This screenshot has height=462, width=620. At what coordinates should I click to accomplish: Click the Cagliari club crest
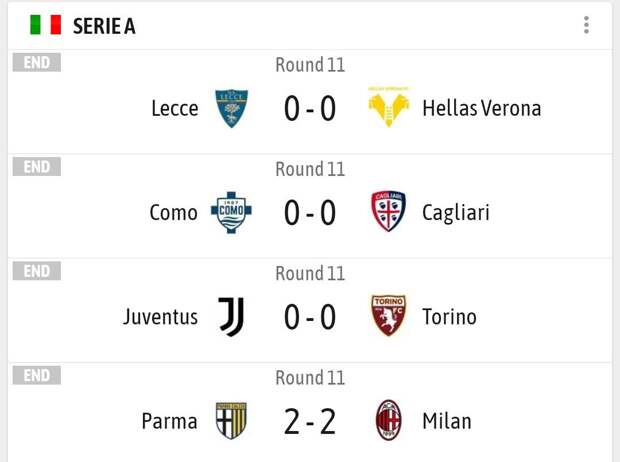tap(388, 212)
